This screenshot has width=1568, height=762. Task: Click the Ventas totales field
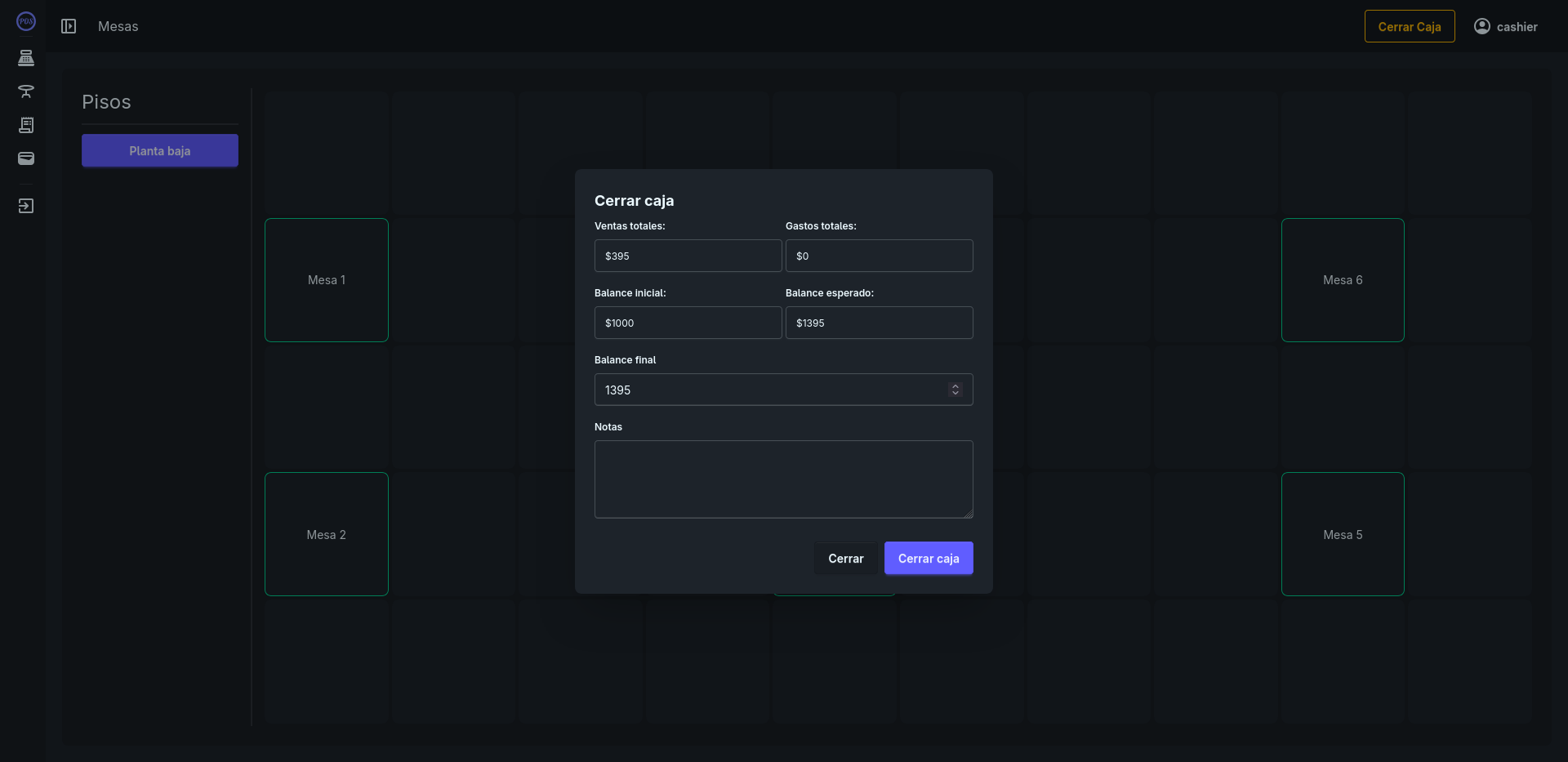coord(688,256)
